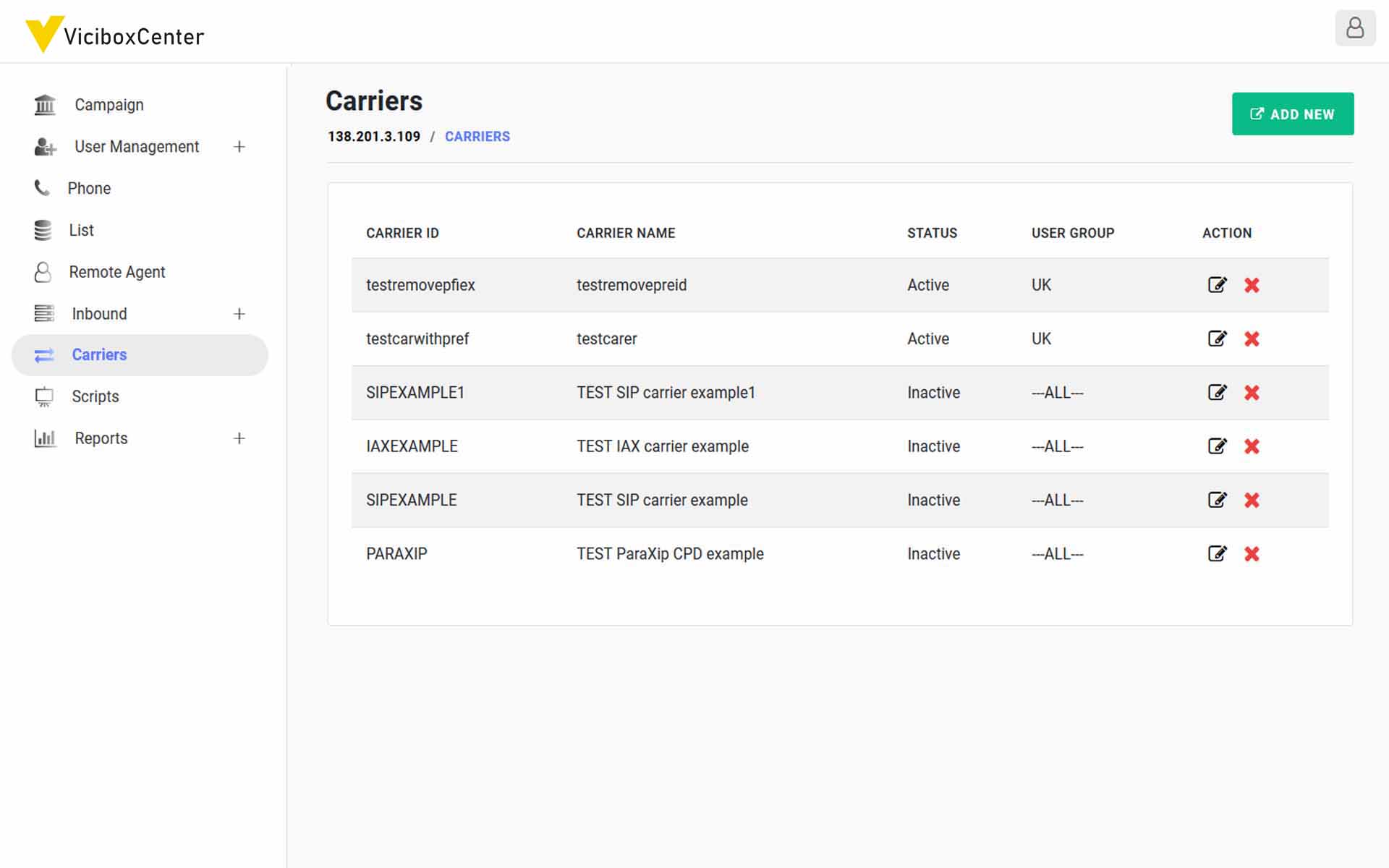The height and width of the screenshot is (868, 1389).
Task: Edit the testremovepfiex carrier
Action: coord(1217,285)
